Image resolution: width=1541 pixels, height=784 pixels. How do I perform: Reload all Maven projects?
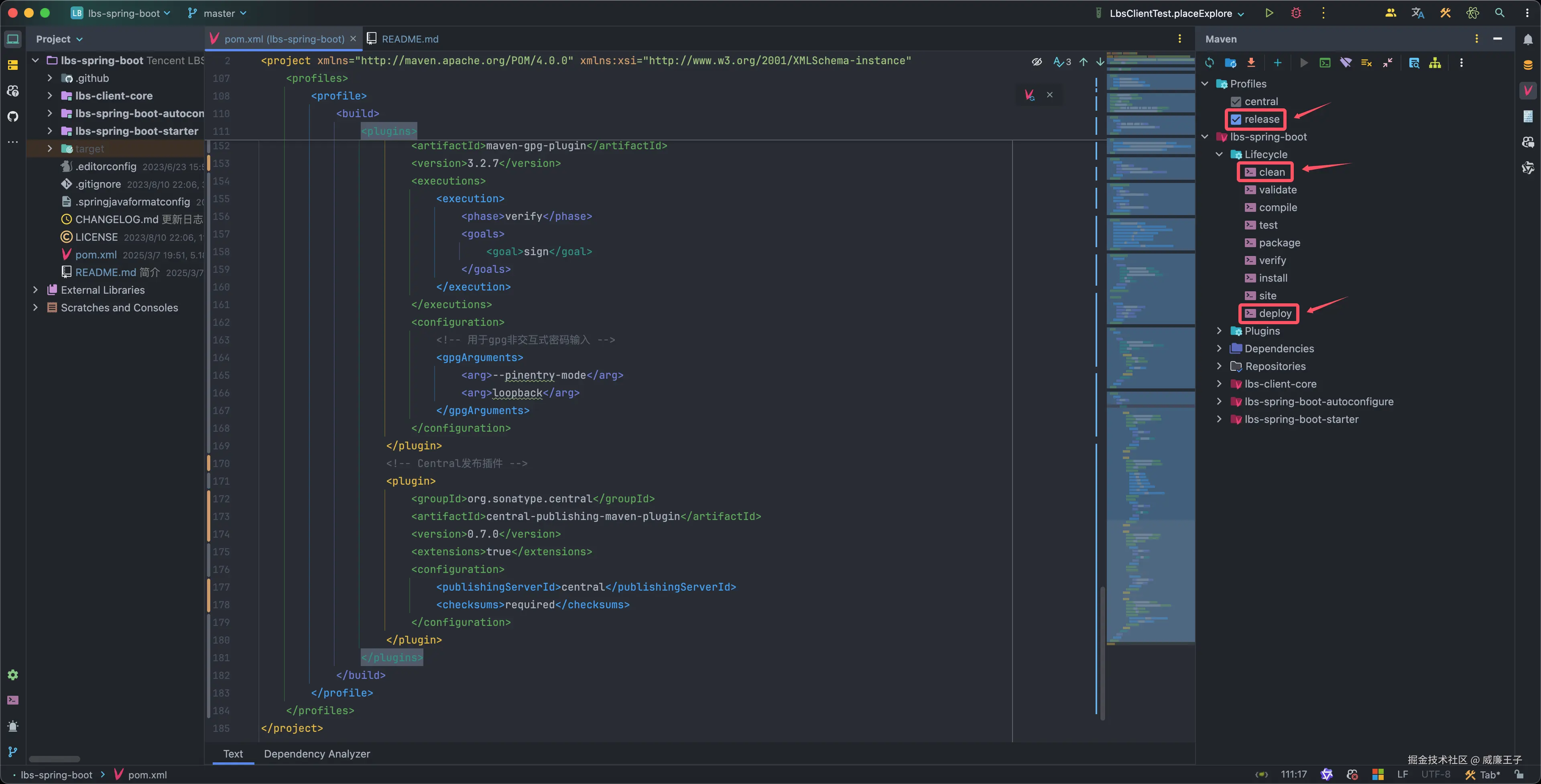1210,63
